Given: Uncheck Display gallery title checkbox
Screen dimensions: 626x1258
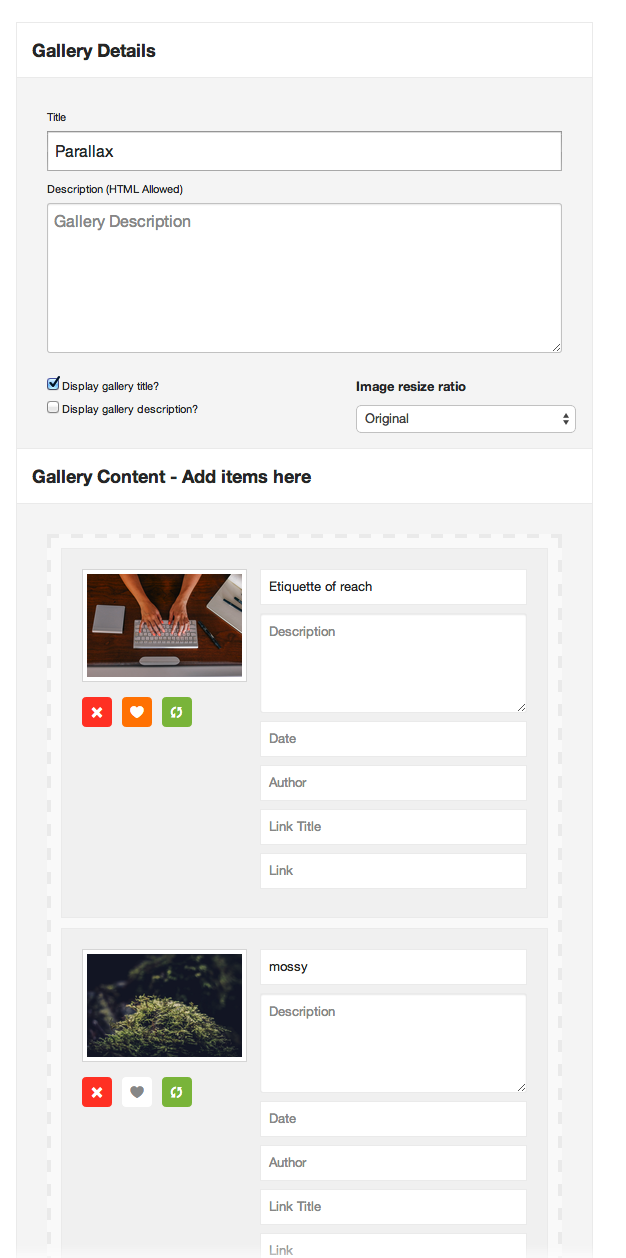Looking at the screenshot, I should tap(53, 384).
